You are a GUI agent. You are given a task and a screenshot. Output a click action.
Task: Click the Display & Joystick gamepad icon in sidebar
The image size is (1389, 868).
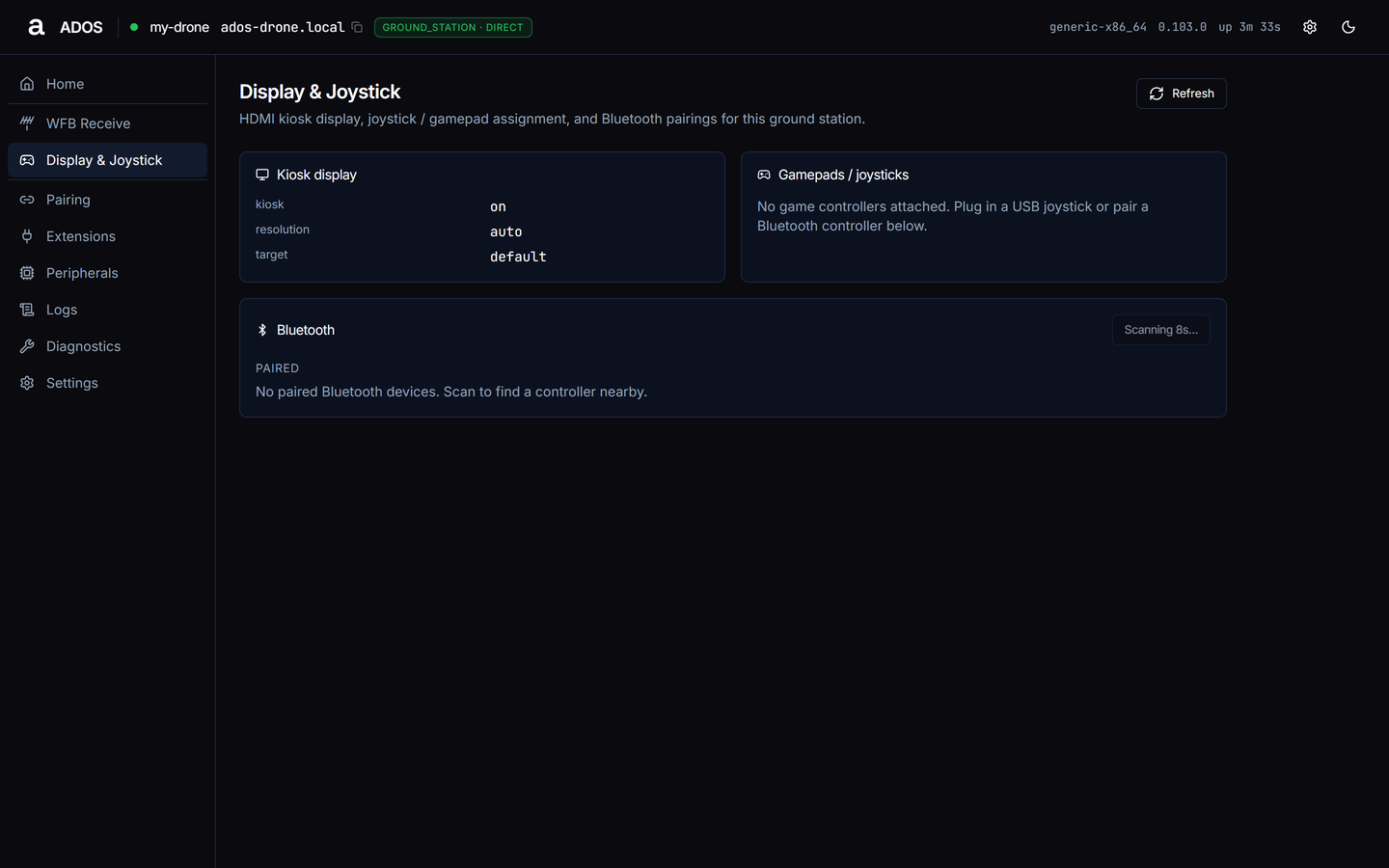tap(27, 160)
